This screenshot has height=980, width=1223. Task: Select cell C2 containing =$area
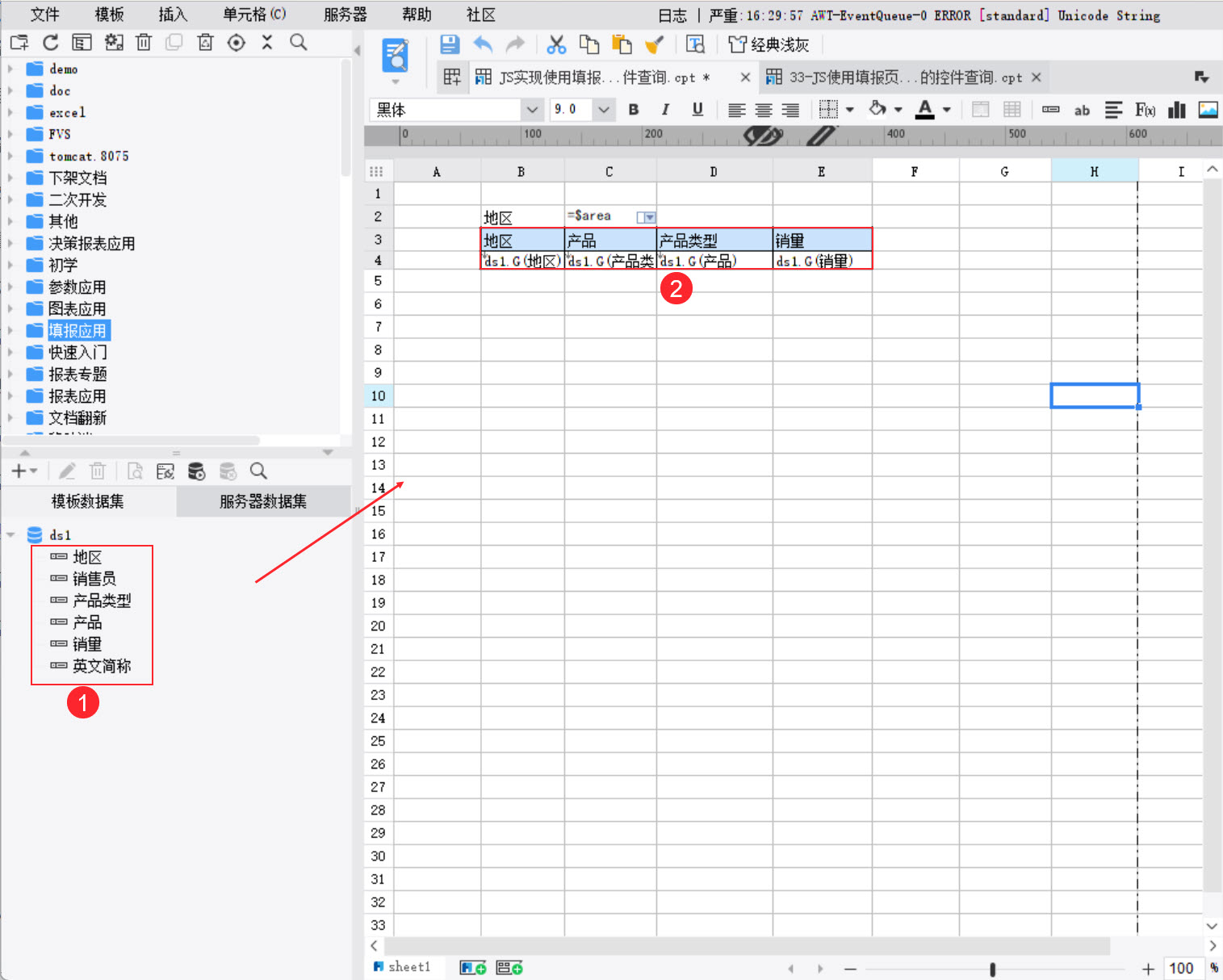tap(610, 216)
